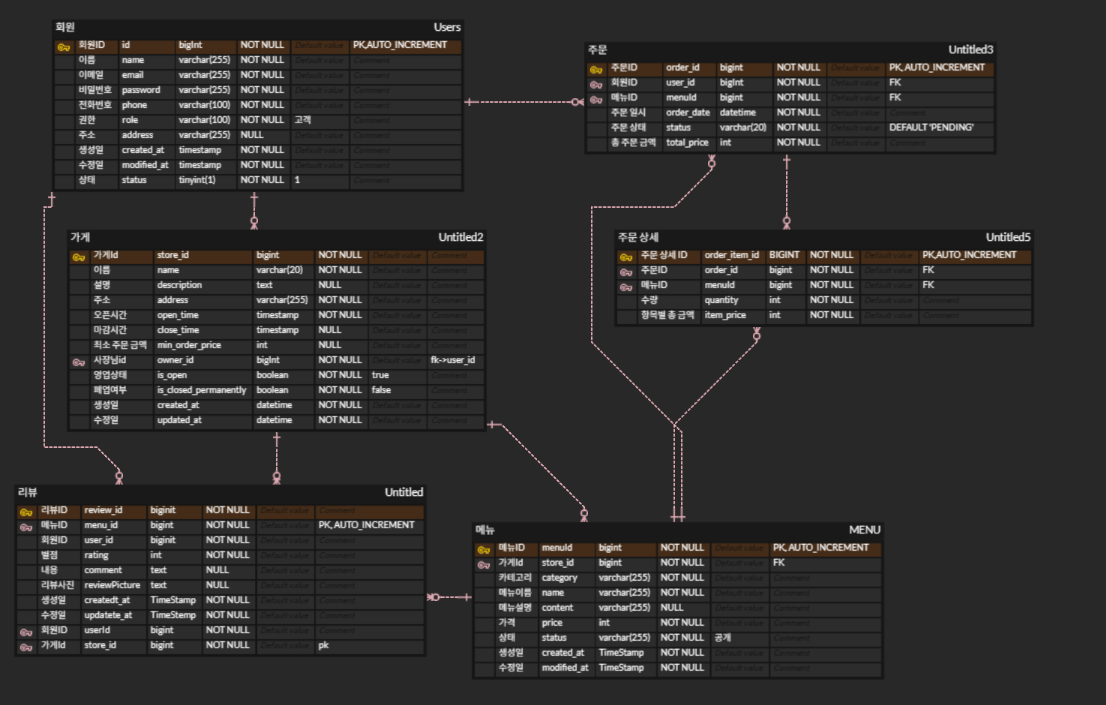Click the 회원 logical table title
This screenshot has height=705, width=1106.
[65, 27]
